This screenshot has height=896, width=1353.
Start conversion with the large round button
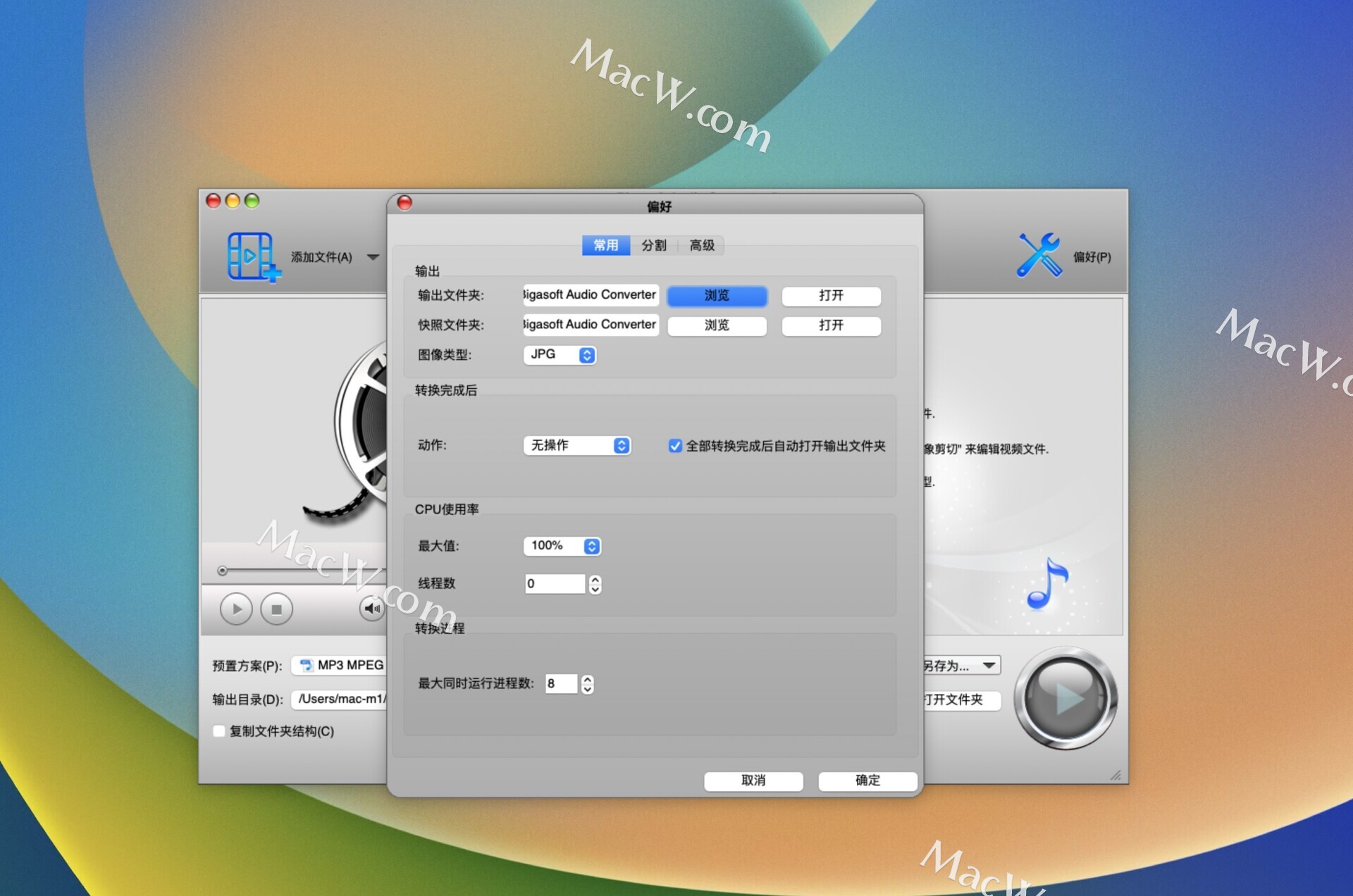point(1065,698)
